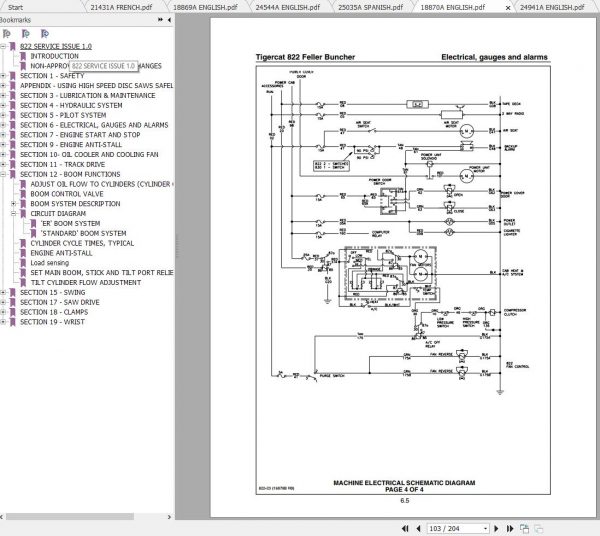600x536 pixels.
Task: Open SECTION 11 - TRACK DRIVE bookmark
Action: click(62, 165)
